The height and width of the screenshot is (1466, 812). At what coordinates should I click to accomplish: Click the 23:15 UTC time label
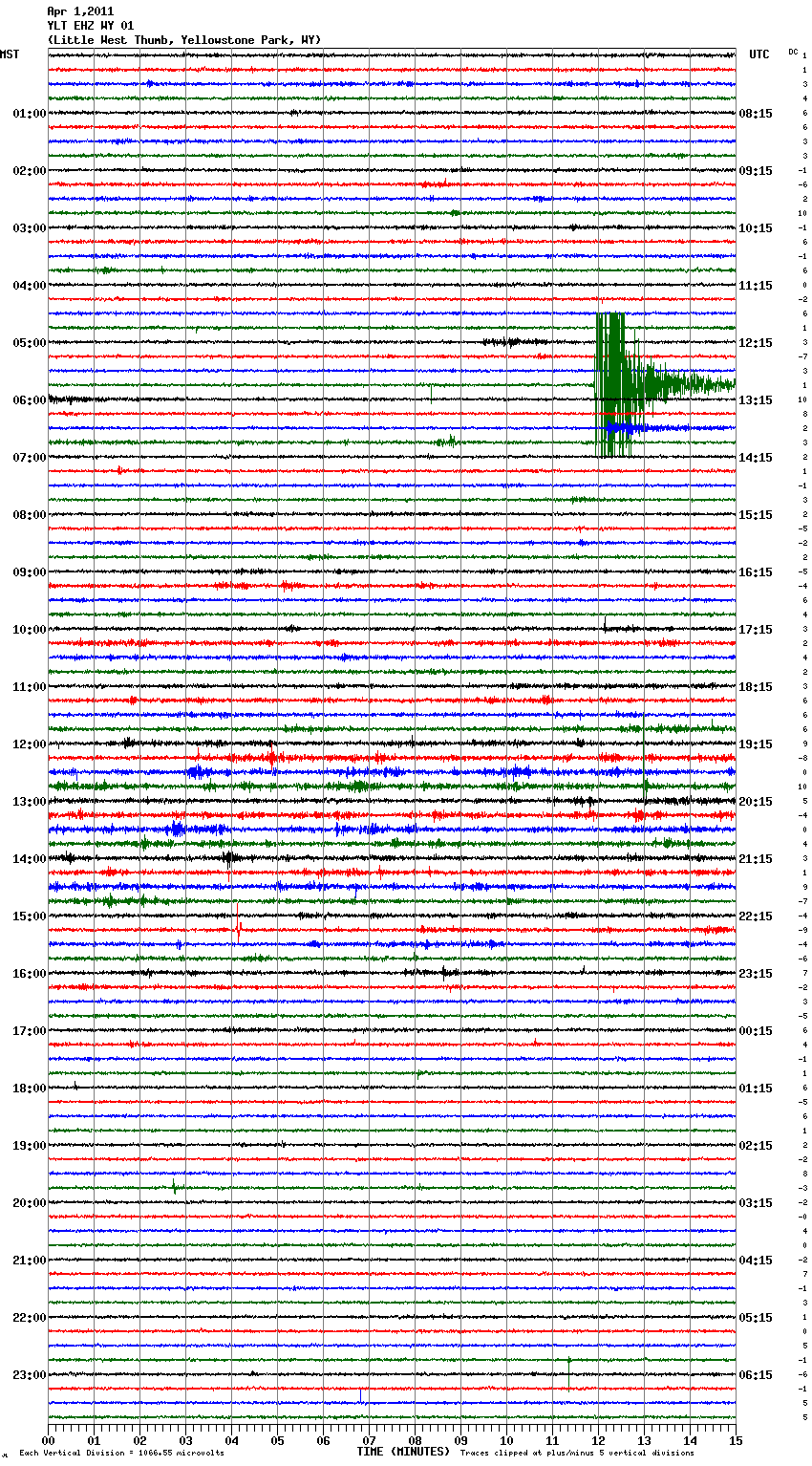pyautogui.click(x=756, y=974)
